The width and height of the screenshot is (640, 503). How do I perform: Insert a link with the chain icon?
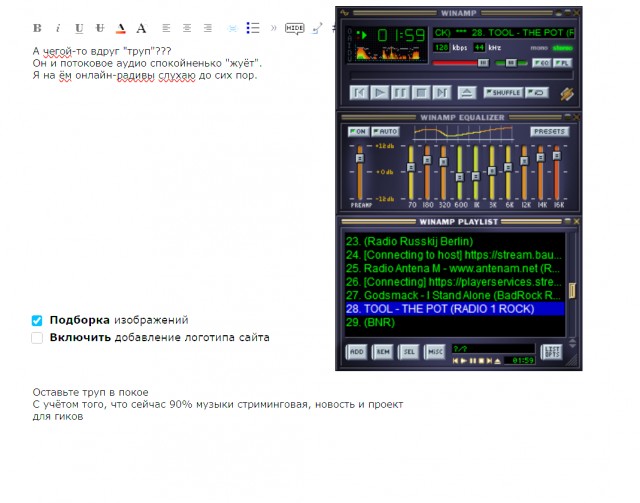coord(317,28)
